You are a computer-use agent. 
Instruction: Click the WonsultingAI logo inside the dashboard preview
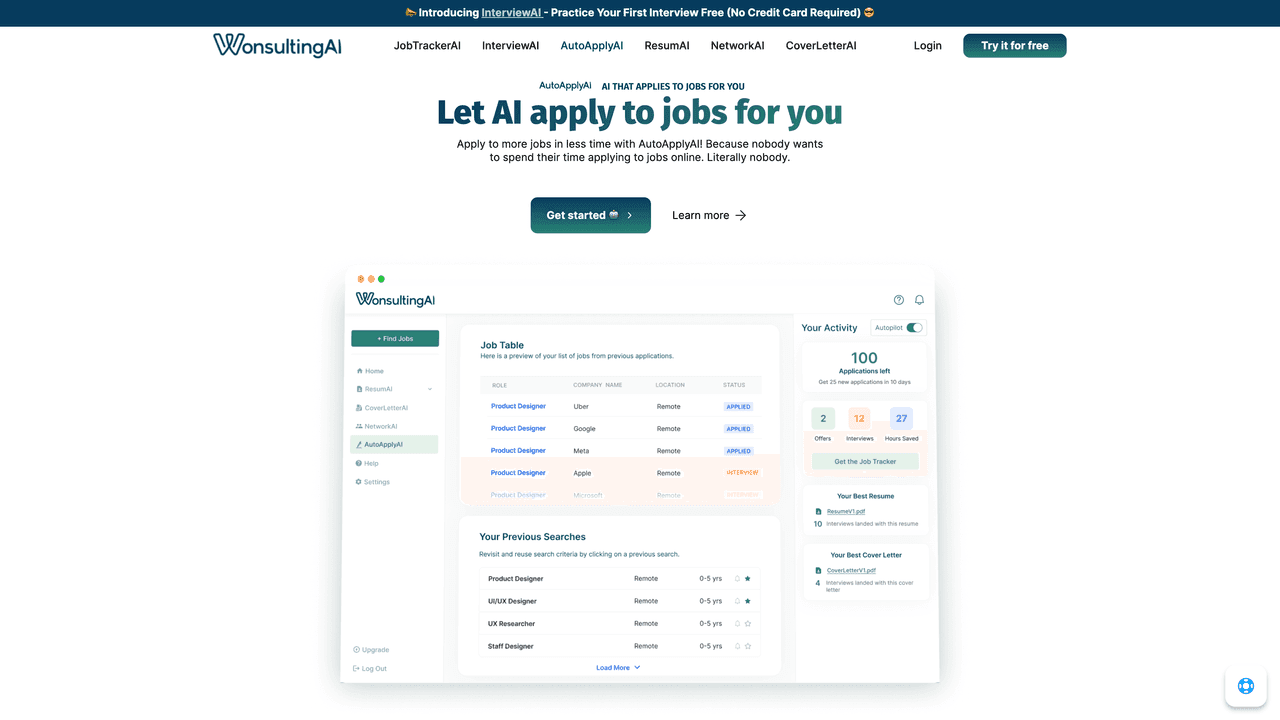click(395, 300)
